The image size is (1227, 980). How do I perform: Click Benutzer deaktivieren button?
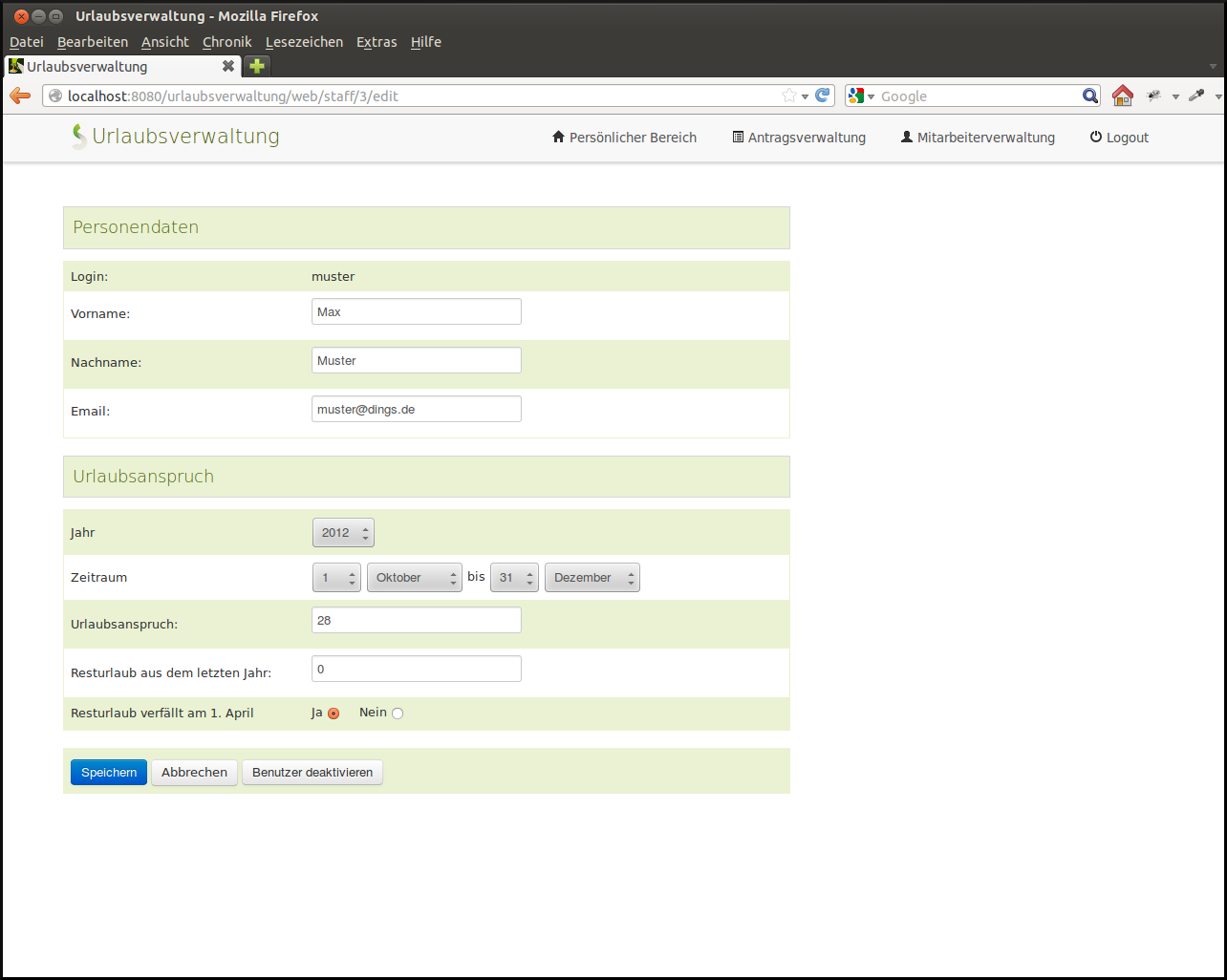click(x=312, y=772)
